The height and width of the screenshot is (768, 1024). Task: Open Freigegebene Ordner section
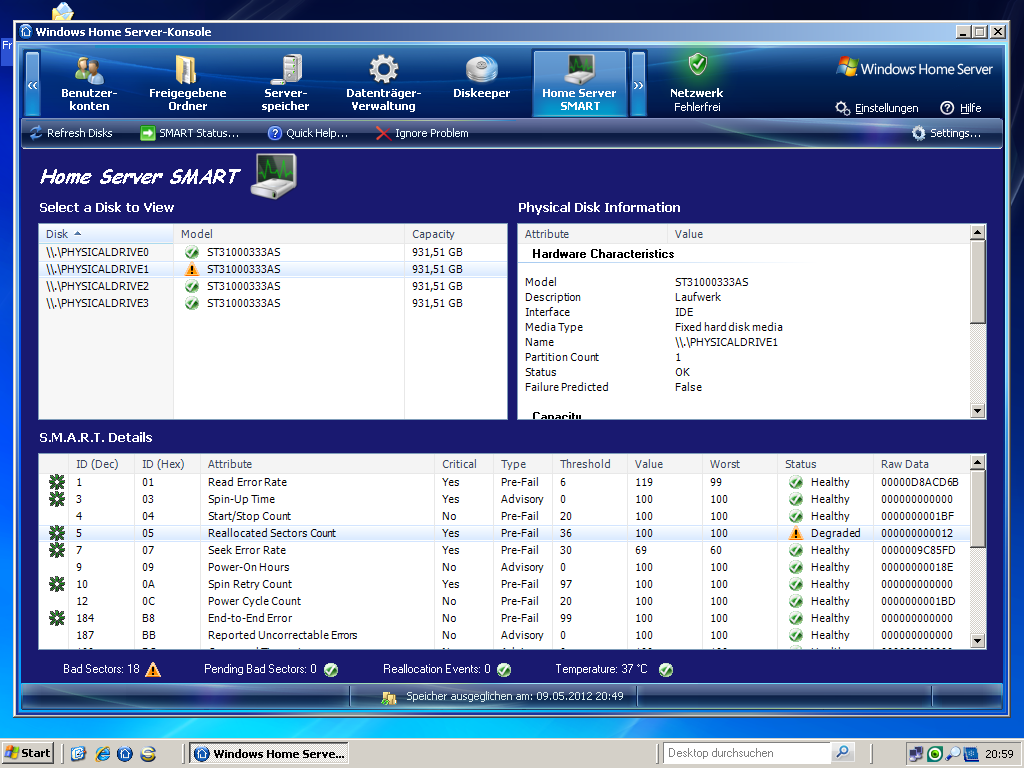coord(187,84)
